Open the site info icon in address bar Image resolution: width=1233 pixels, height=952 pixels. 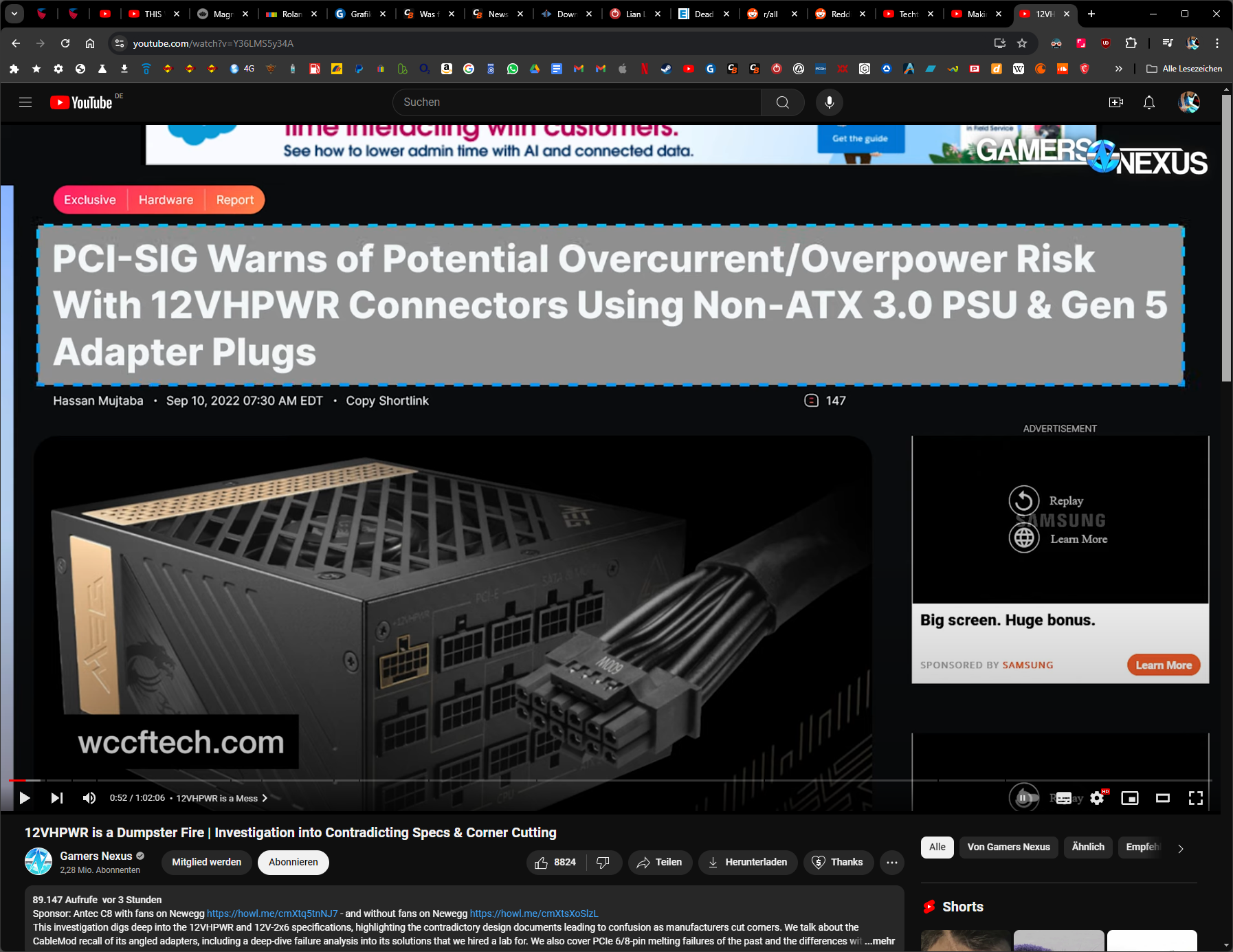[x=119, y=43]
